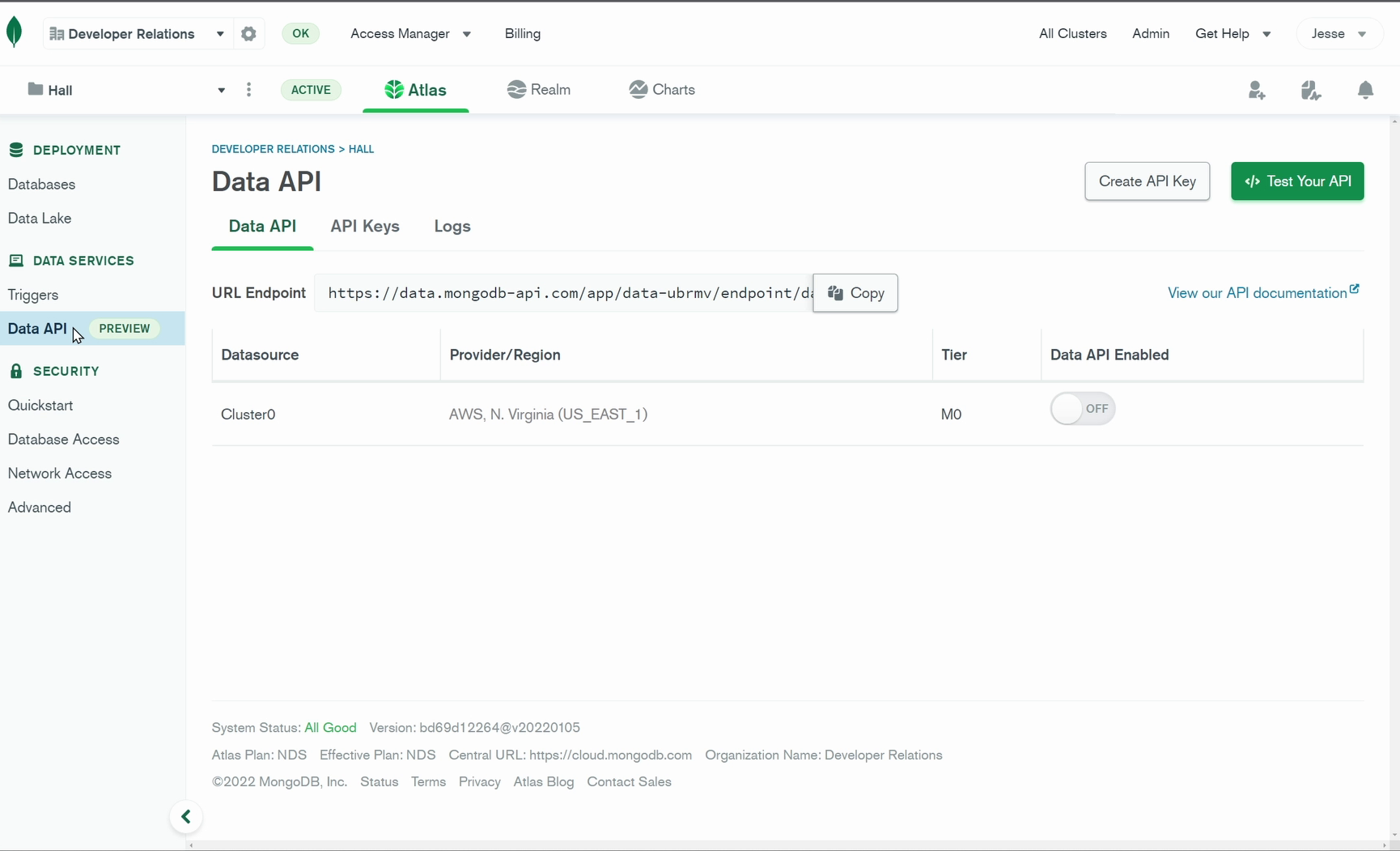The height and width of the screenshot is (851, 1400).
Task: Expand the Access Manager menu
Action: click(410, 34)
